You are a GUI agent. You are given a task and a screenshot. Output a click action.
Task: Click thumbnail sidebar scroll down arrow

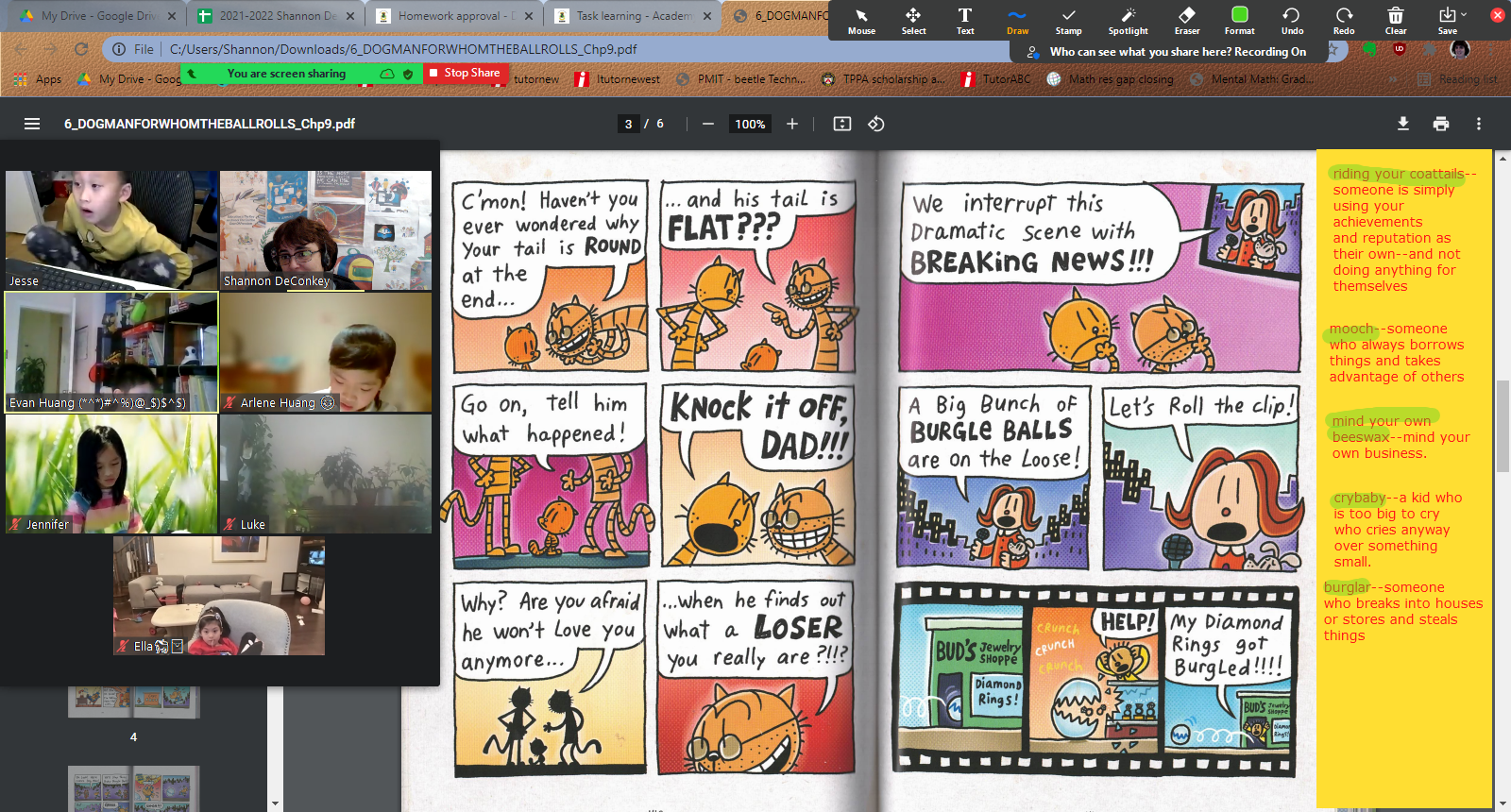[275, 804]
